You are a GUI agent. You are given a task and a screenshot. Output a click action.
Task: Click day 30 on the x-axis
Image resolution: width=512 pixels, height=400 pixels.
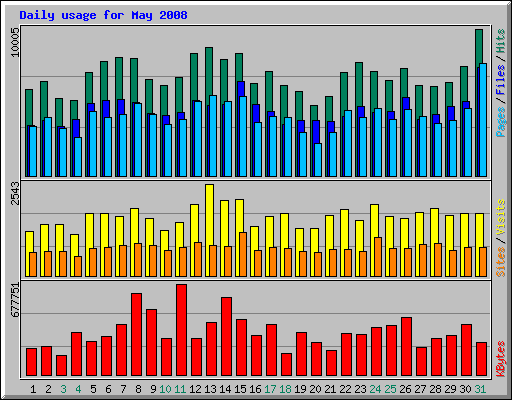pyautogui.click(x=465, y=389)
